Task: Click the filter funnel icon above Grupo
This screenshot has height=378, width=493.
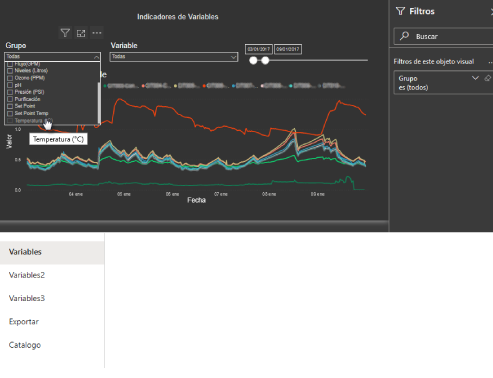Action: [65, 33]
